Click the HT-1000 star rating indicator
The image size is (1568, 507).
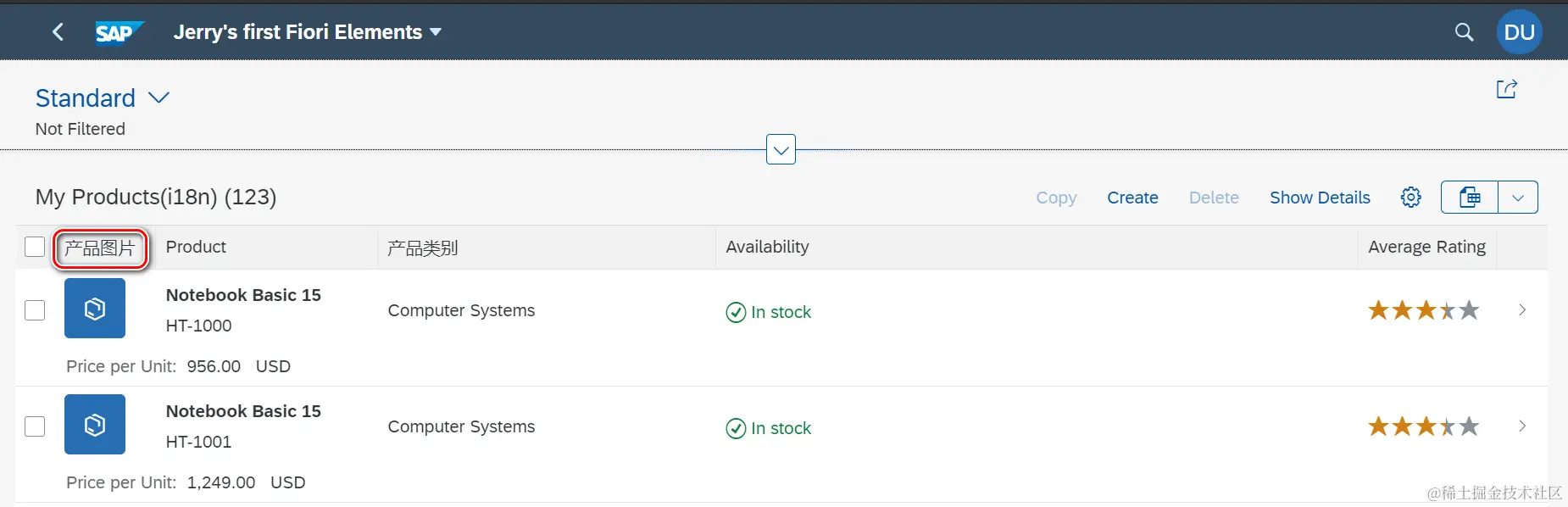coord(1423,310)
